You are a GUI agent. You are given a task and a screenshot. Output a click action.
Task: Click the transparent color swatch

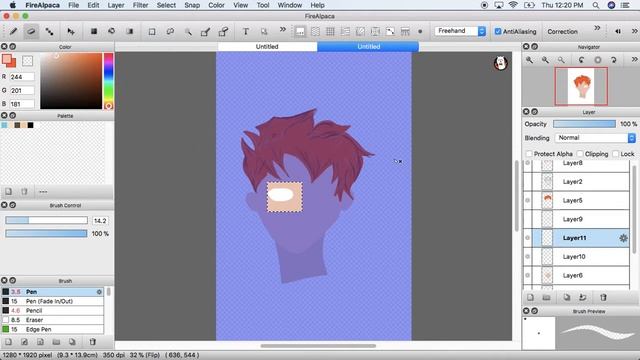tap(27, 61)
